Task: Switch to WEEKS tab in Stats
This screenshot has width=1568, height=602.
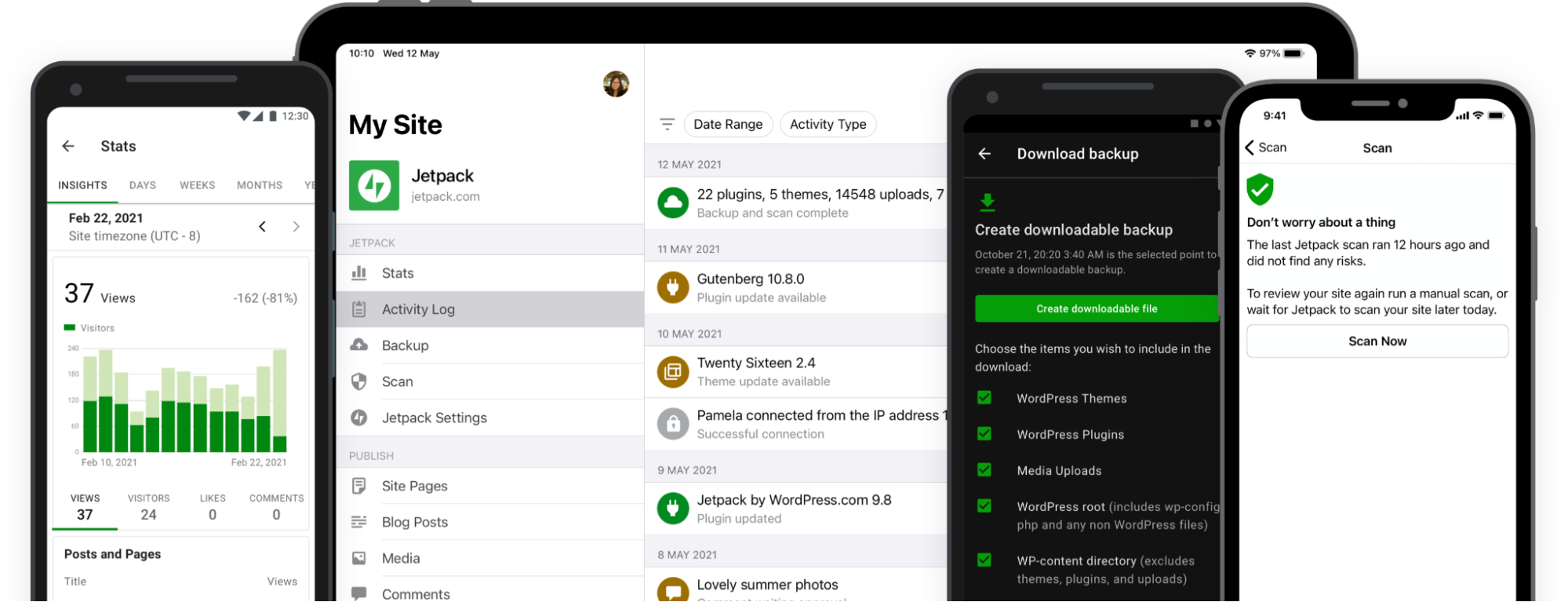Action: pos(197,185)
